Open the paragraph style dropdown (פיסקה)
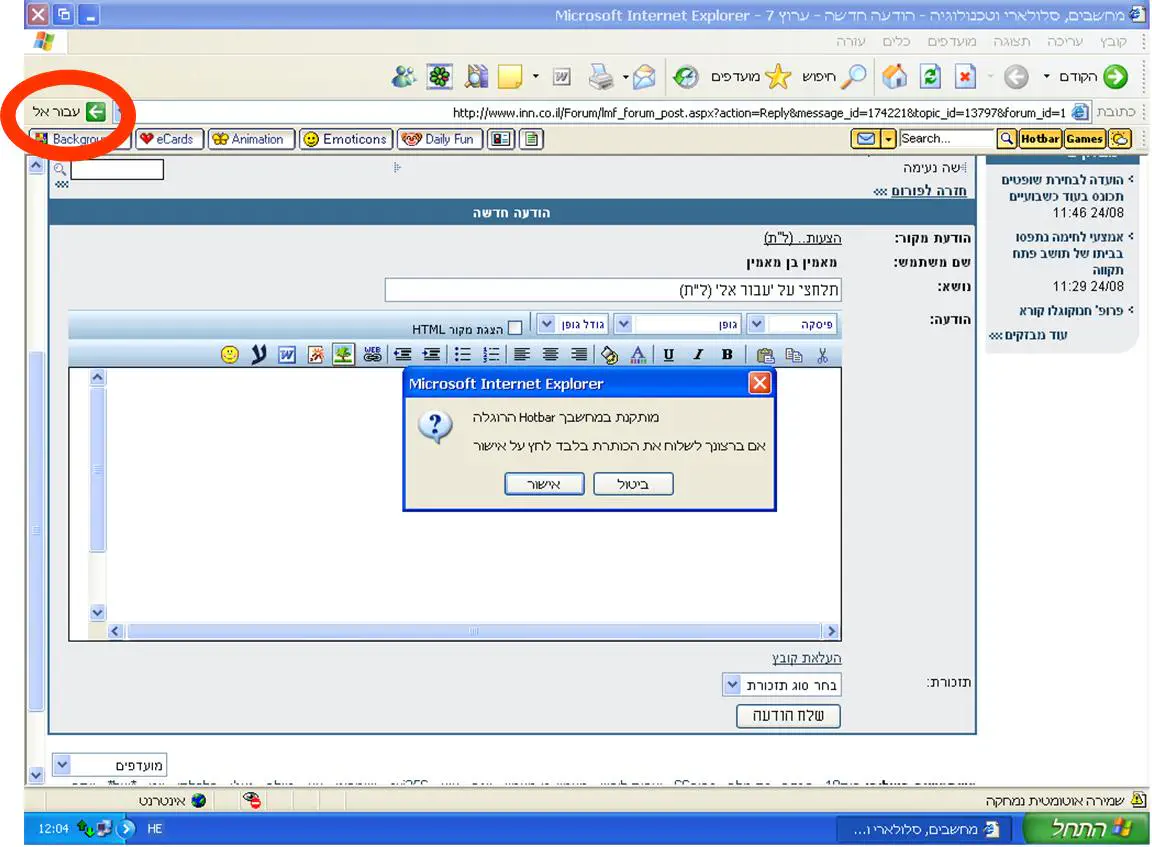This screenshot has width=1152, height=847. click(757, 324)
